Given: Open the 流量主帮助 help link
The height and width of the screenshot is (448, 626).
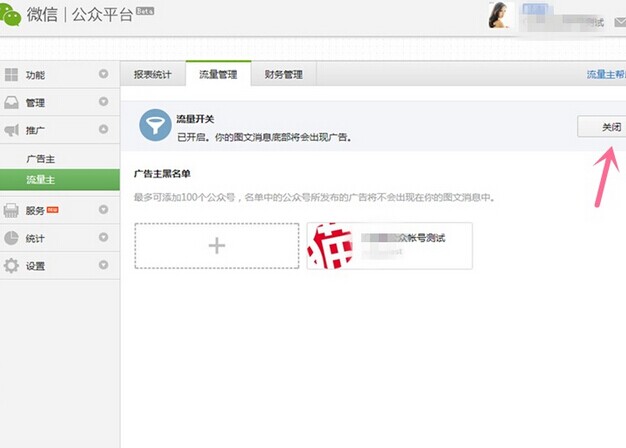Looking at the screenshot, I should (604, 74).
